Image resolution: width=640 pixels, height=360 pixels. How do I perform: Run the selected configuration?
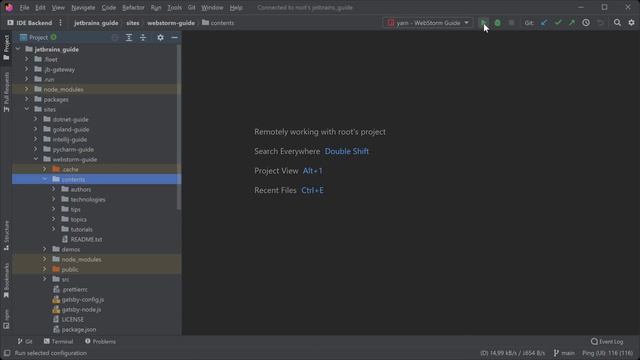483,23
